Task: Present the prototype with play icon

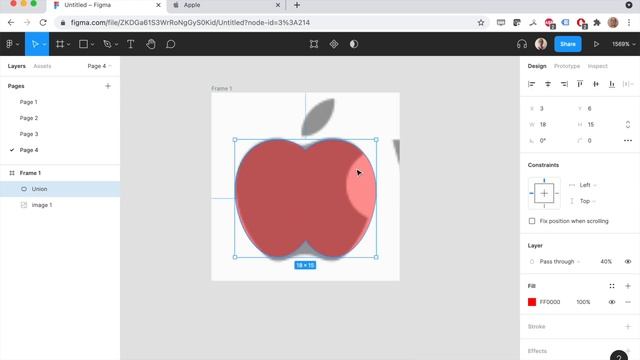Action: [596, 44]
